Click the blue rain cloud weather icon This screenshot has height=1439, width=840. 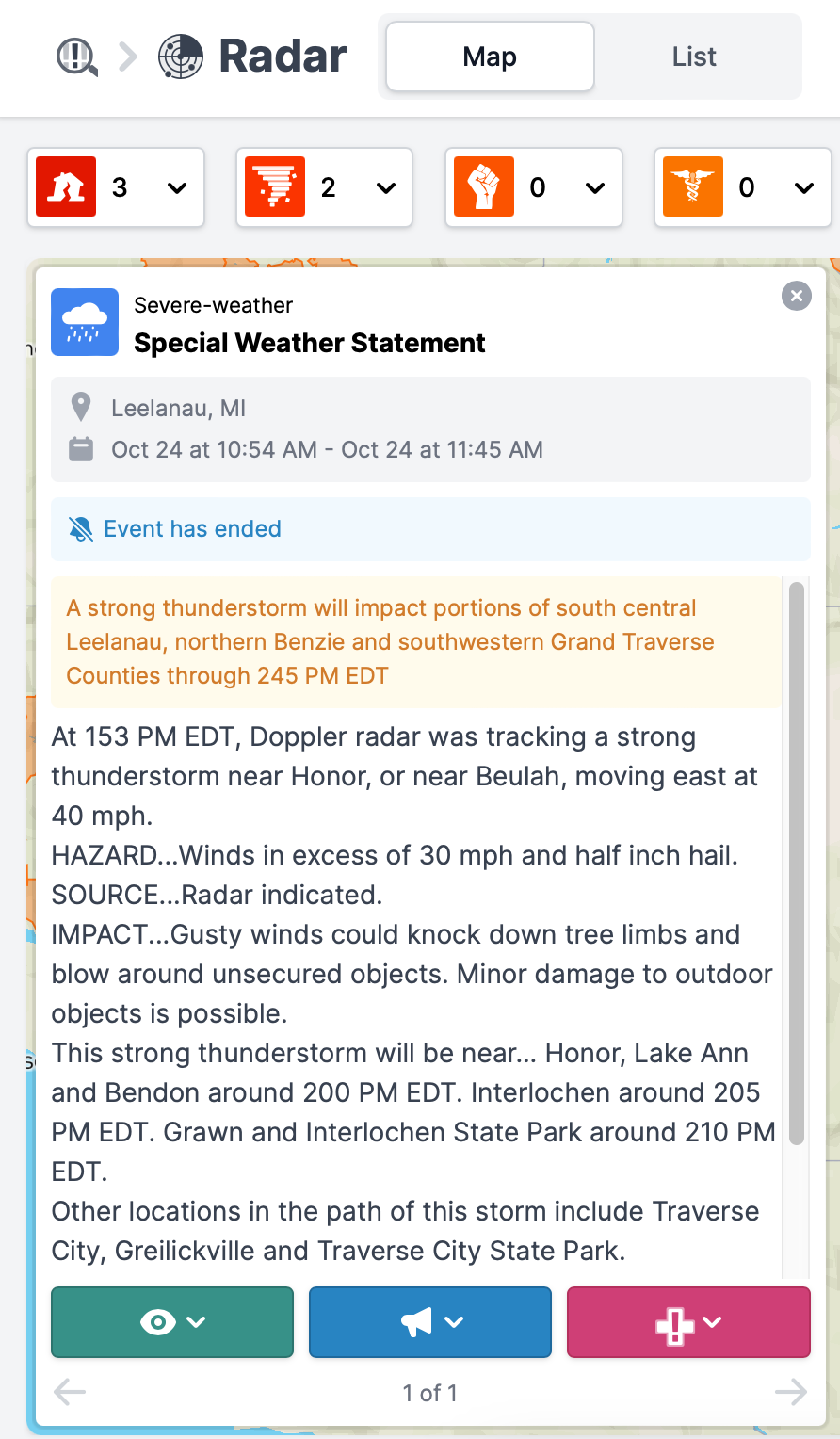coord(85,322)
